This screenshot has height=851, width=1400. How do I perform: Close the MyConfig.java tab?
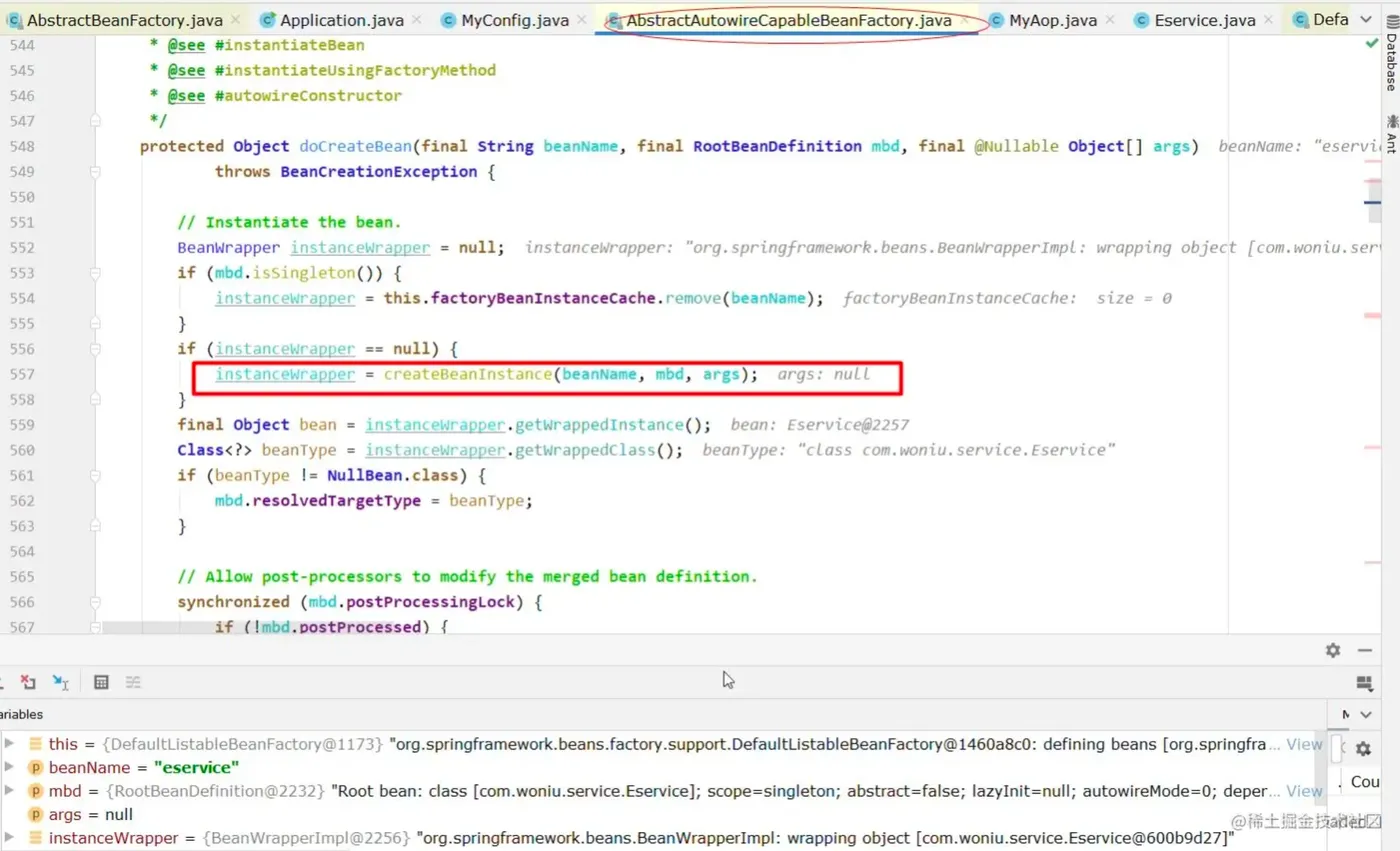click(582, 20)
